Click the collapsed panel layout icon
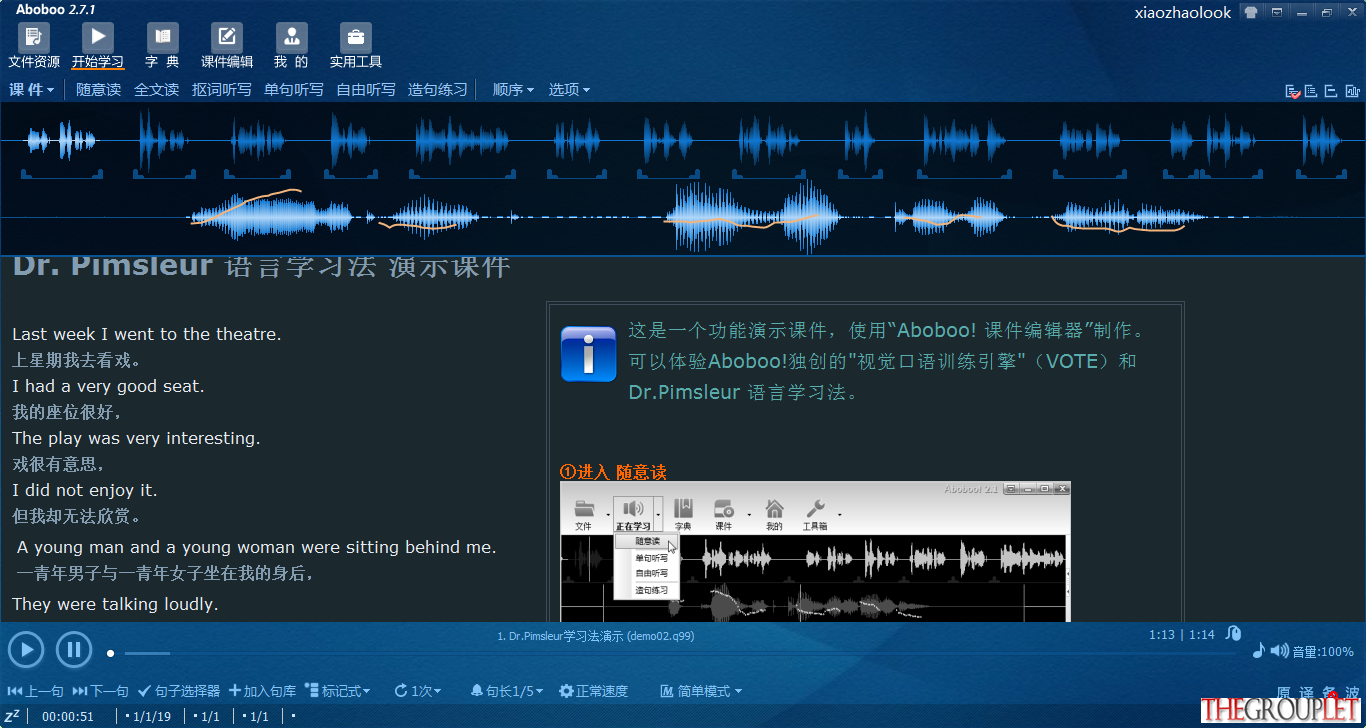This screenshot has height=728, width=1366. pos(1331,91)
